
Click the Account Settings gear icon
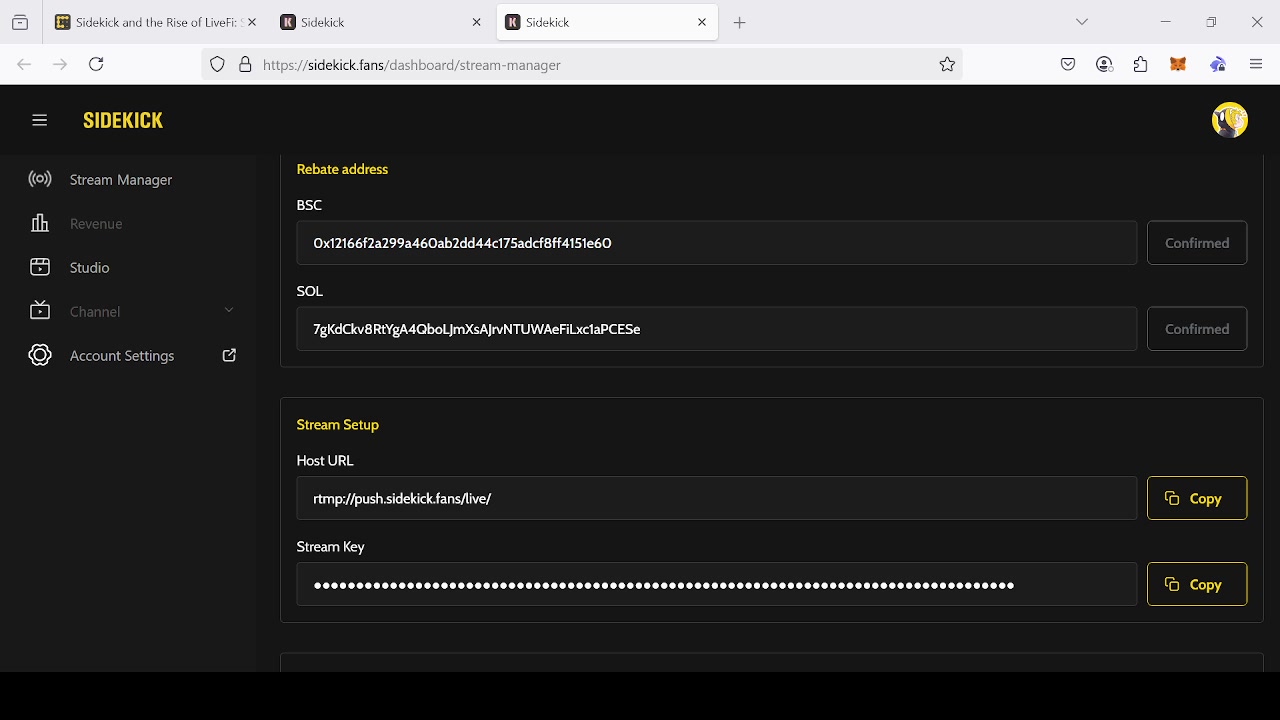(x=40, y=355)
